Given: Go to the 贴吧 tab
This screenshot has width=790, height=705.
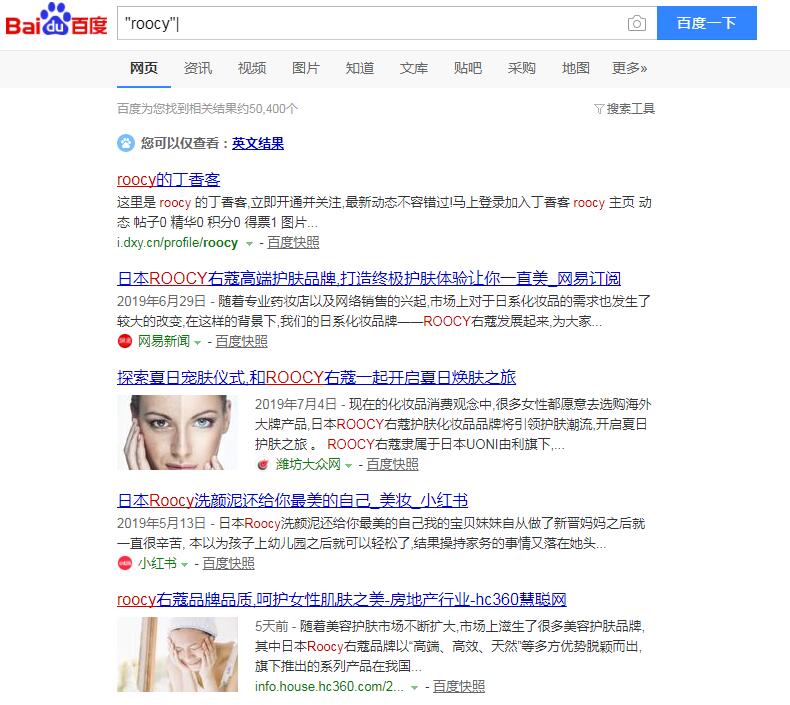Looking at the screenshot, I should click(x=468, y=68).
